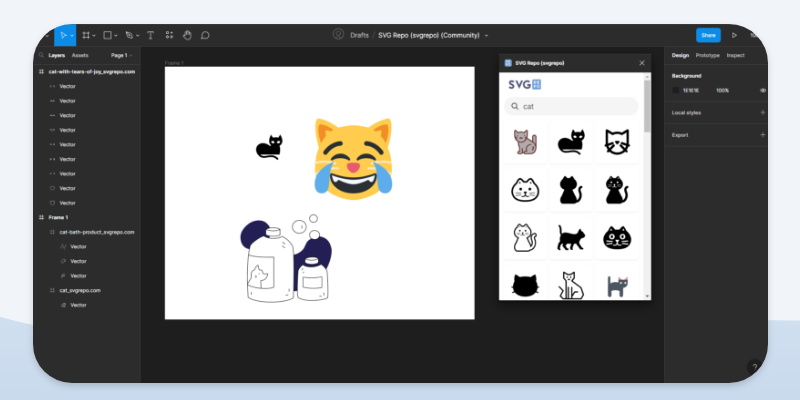Add an Export setting with plus
Screen dimensions: 800x400
coord(763,135)
